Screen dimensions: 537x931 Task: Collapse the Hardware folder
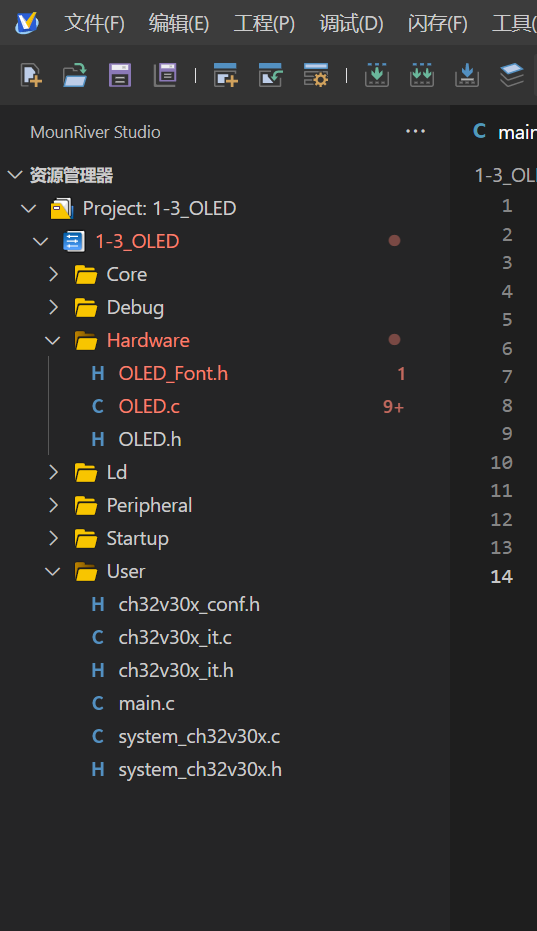point(53,340)
